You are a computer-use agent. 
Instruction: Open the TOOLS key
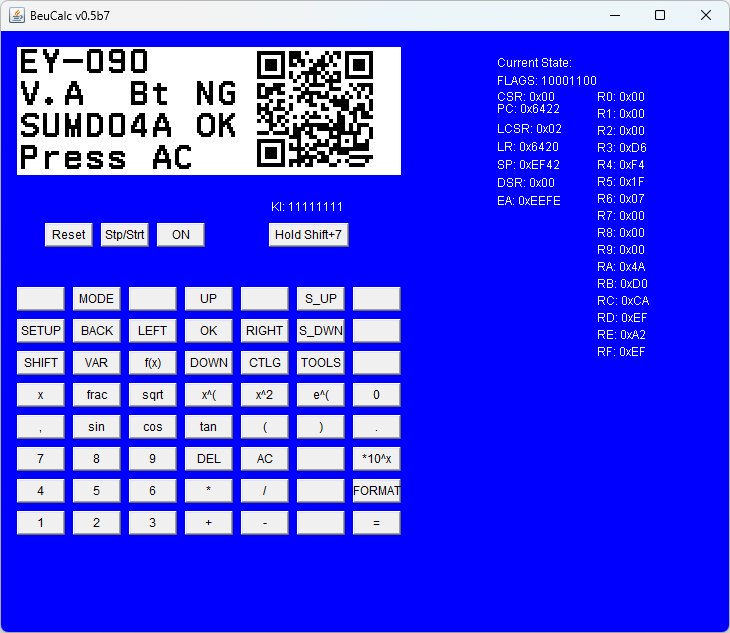(321, 363)
